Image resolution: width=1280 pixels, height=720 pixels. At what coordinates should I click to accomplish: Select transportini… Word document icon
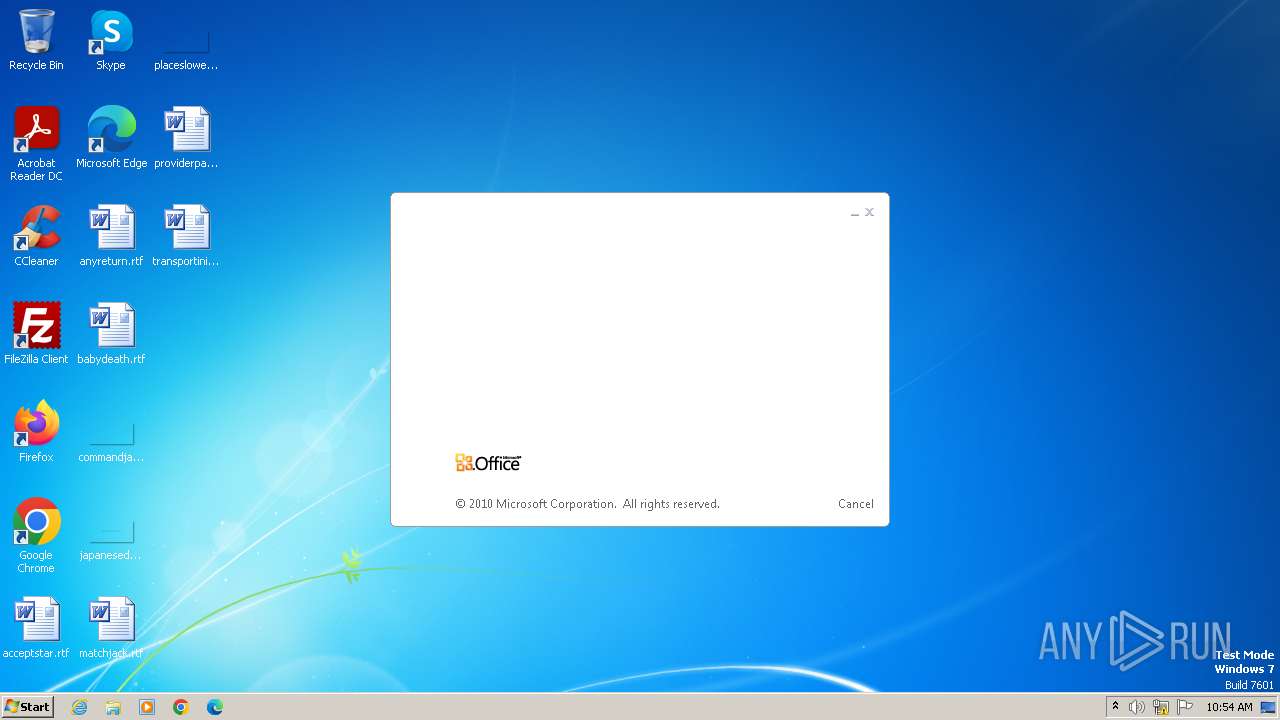coord(186,236)
